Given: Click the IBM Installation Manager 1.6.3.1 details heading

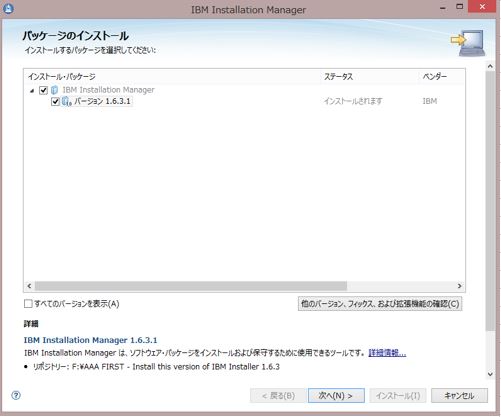Looking at the screenshot, I should (90, 340).
